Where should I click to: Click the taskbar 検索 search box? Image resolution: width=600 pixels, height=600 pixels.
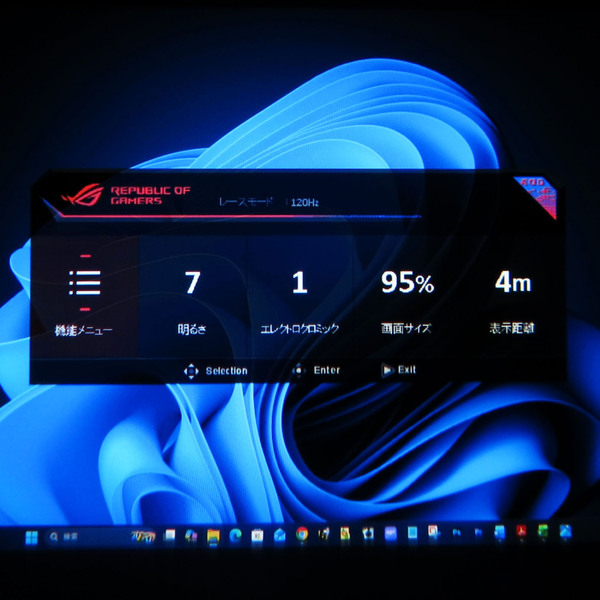click(x=100, y=536)
